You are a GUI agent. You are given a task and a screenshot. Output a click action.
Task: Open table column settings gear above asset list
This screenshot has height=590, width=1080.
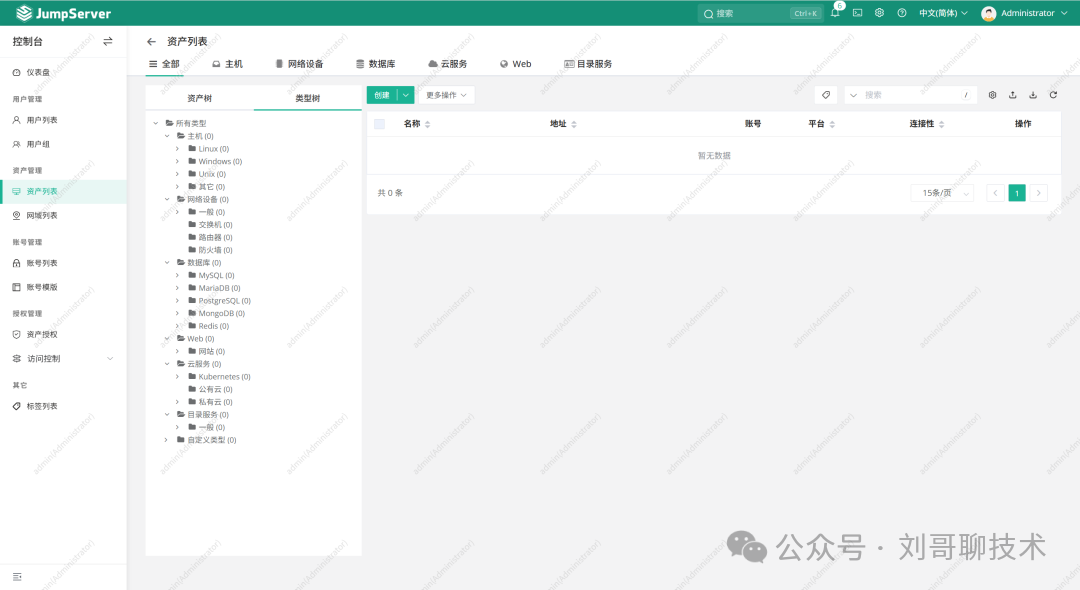pyautogui.click(x=992, y=94)
